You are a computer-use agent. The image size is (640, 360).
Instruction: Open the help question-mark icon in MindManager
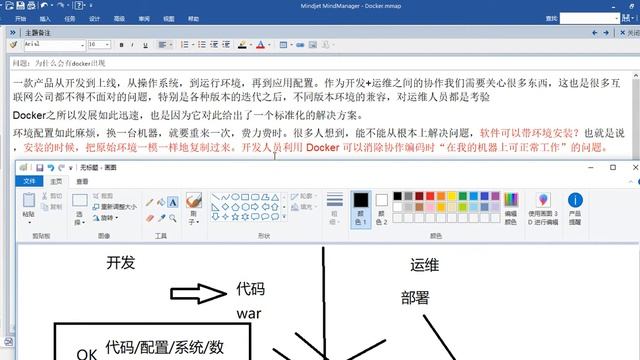point(78,6)
